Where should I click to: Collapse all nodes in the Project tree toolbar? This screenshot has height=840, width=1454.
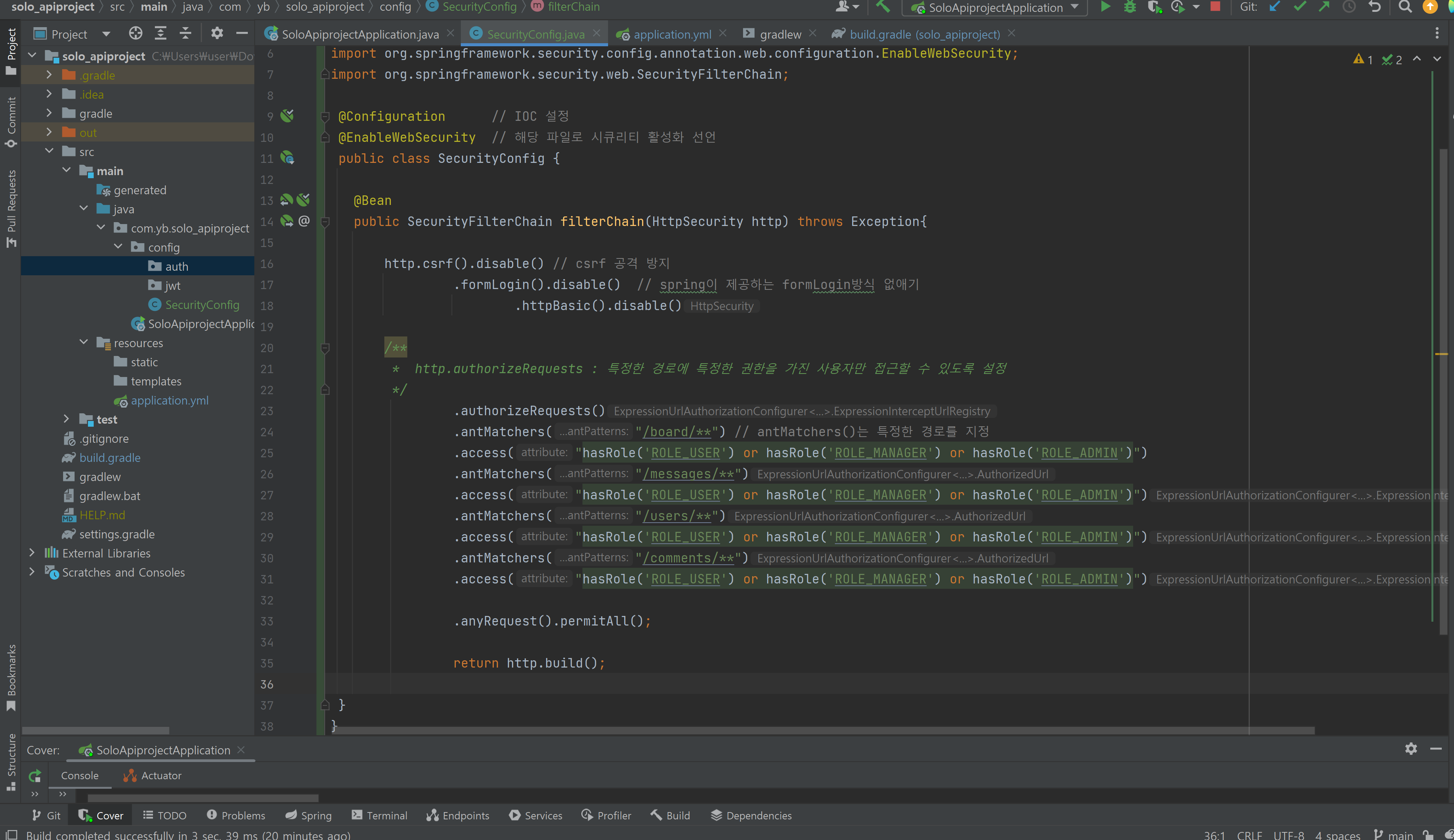click(x=185, y=33)
